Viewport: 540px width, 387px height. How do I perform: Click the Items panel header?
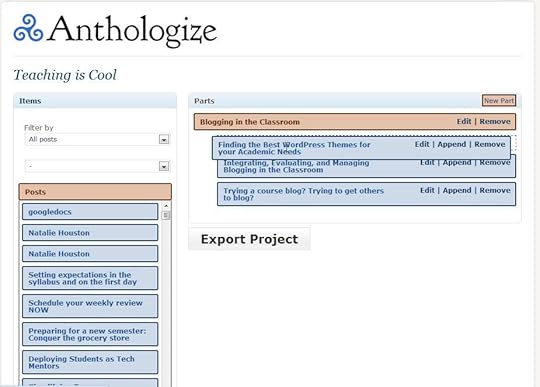95,101
